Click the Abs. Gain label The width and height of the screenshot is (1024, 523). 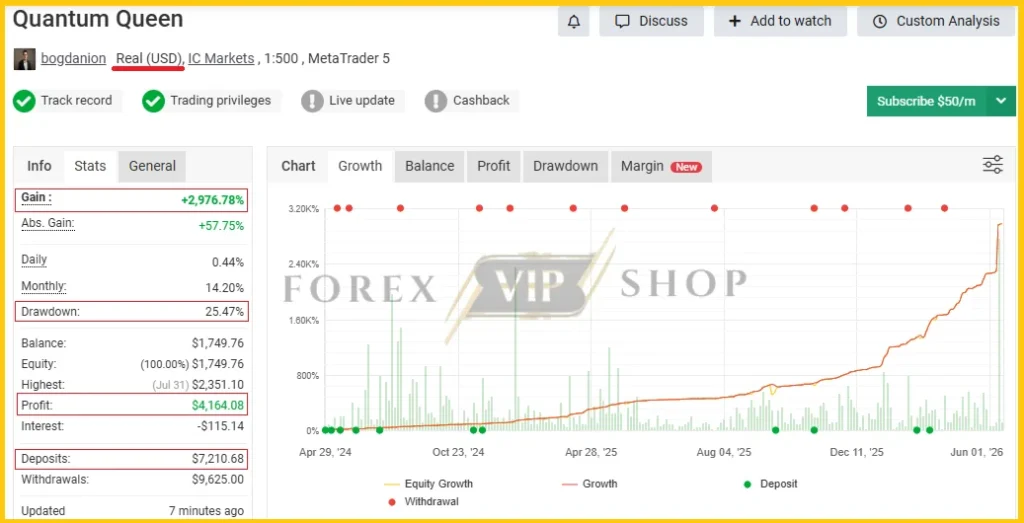48,223
